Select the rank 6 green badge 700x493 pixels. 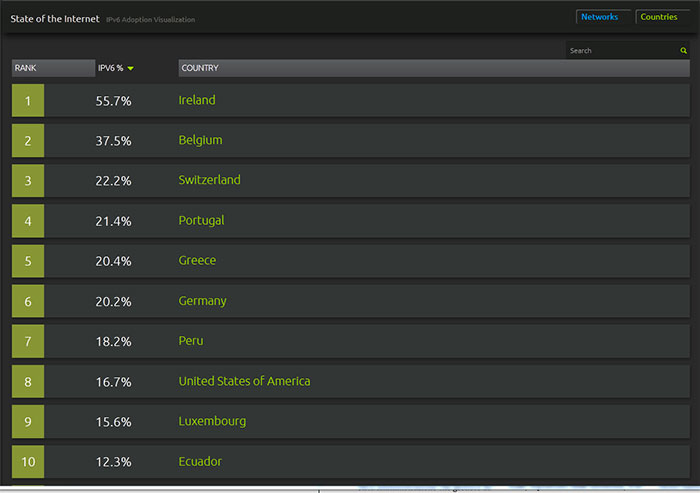click(28, 301)
